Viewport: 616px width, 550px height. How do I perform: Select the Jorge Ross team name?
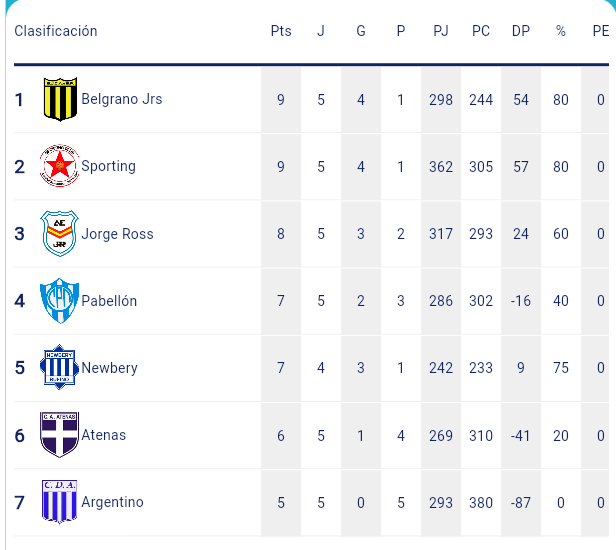click(x=117, y=234)
